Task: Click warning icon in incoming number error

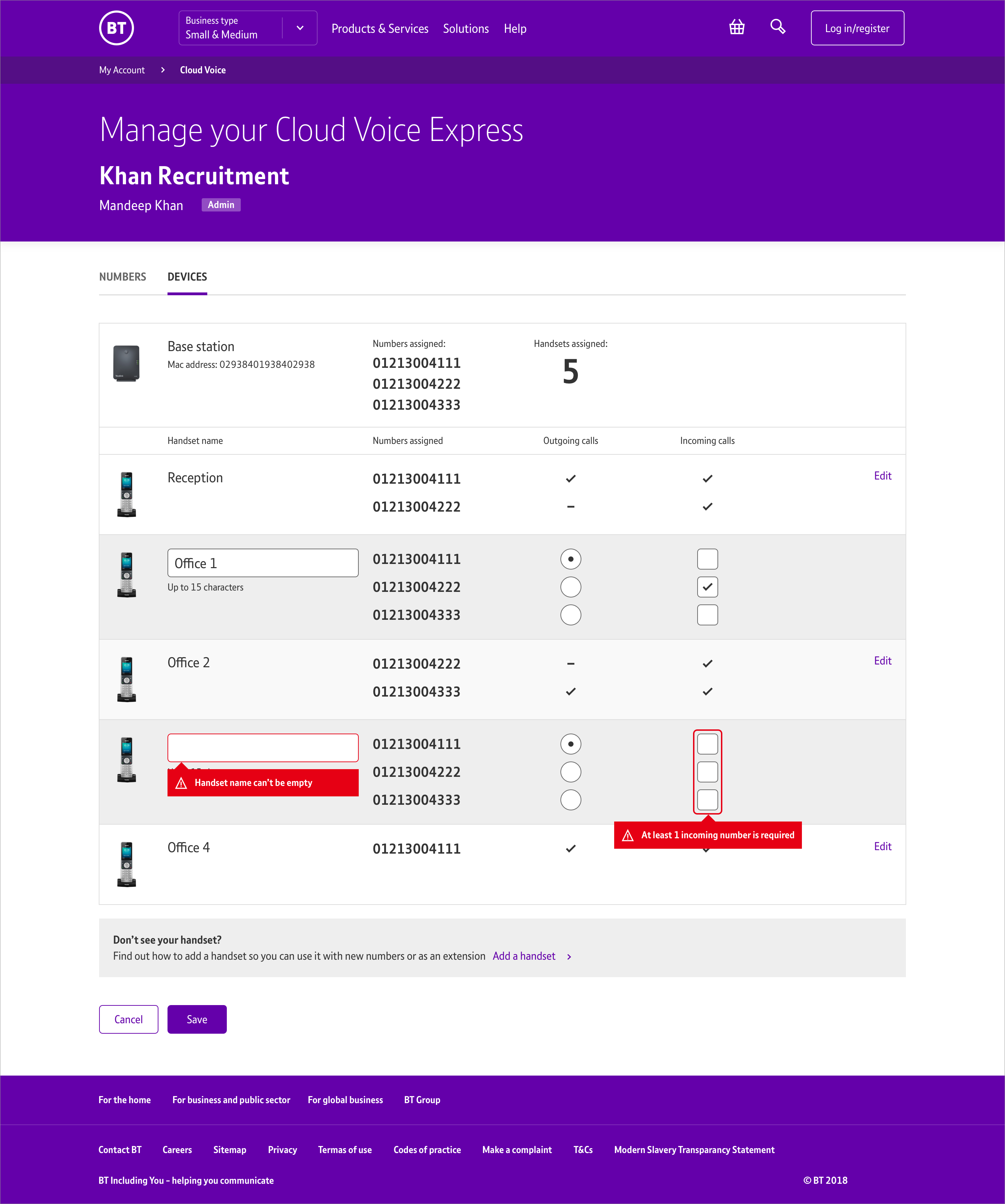Action: click(x=628, y=835)
